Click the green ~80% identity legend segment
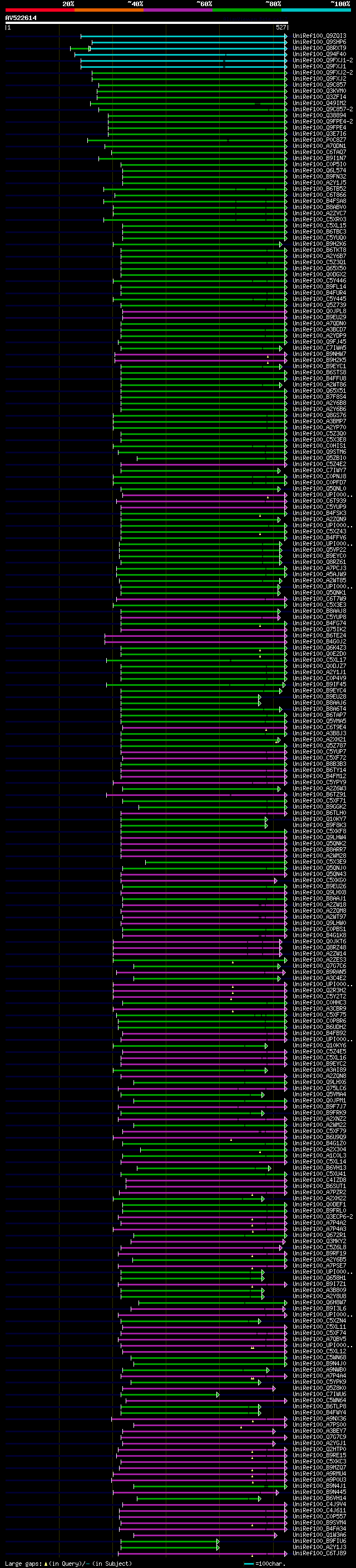The image size is (356, 1568). [247, 10]
